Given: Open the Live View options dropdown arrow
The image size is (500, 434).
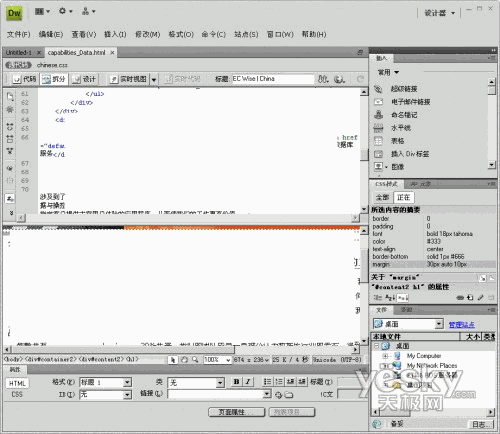Looking at the screenshot, I should (x=154, y=79).
